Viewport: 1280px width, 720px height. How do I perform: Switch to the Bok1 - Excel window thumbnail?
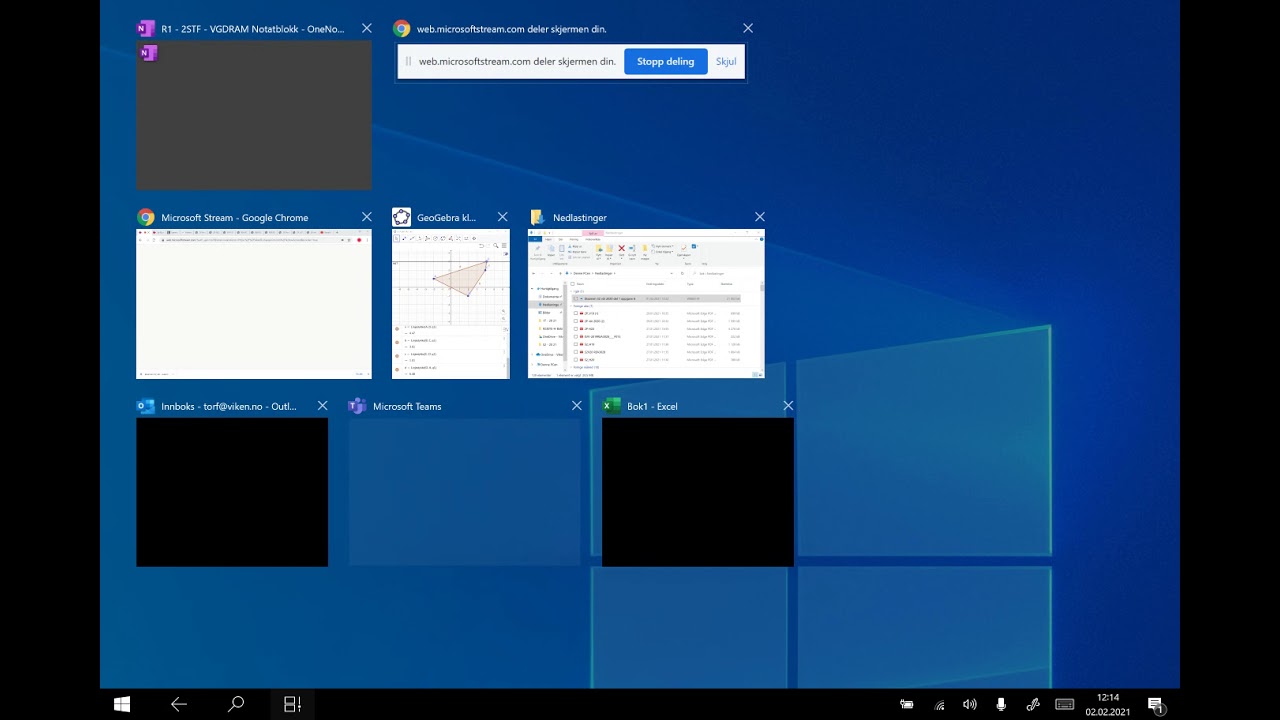698,492
